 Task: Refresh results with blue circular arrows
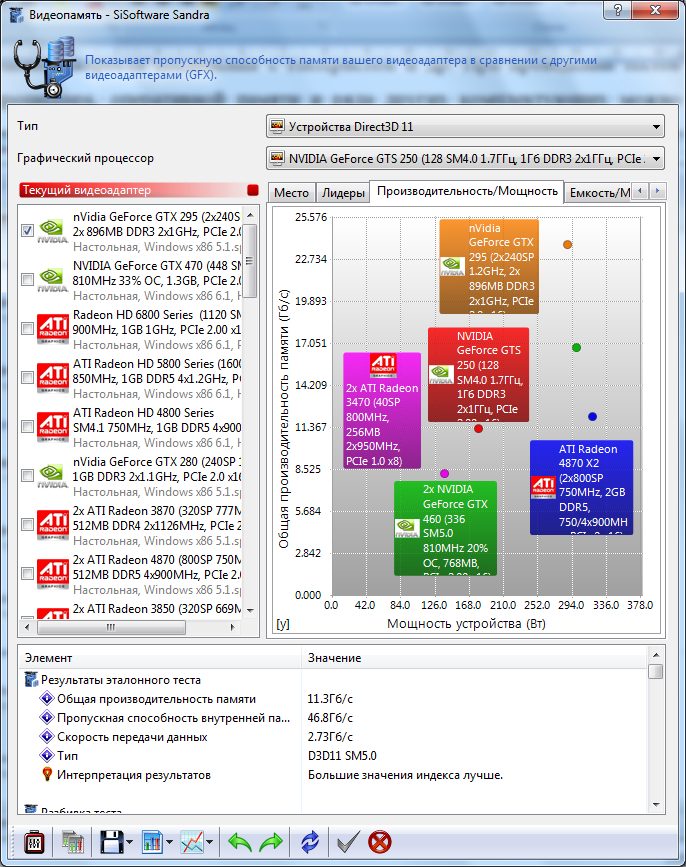(x=310, y=842)
